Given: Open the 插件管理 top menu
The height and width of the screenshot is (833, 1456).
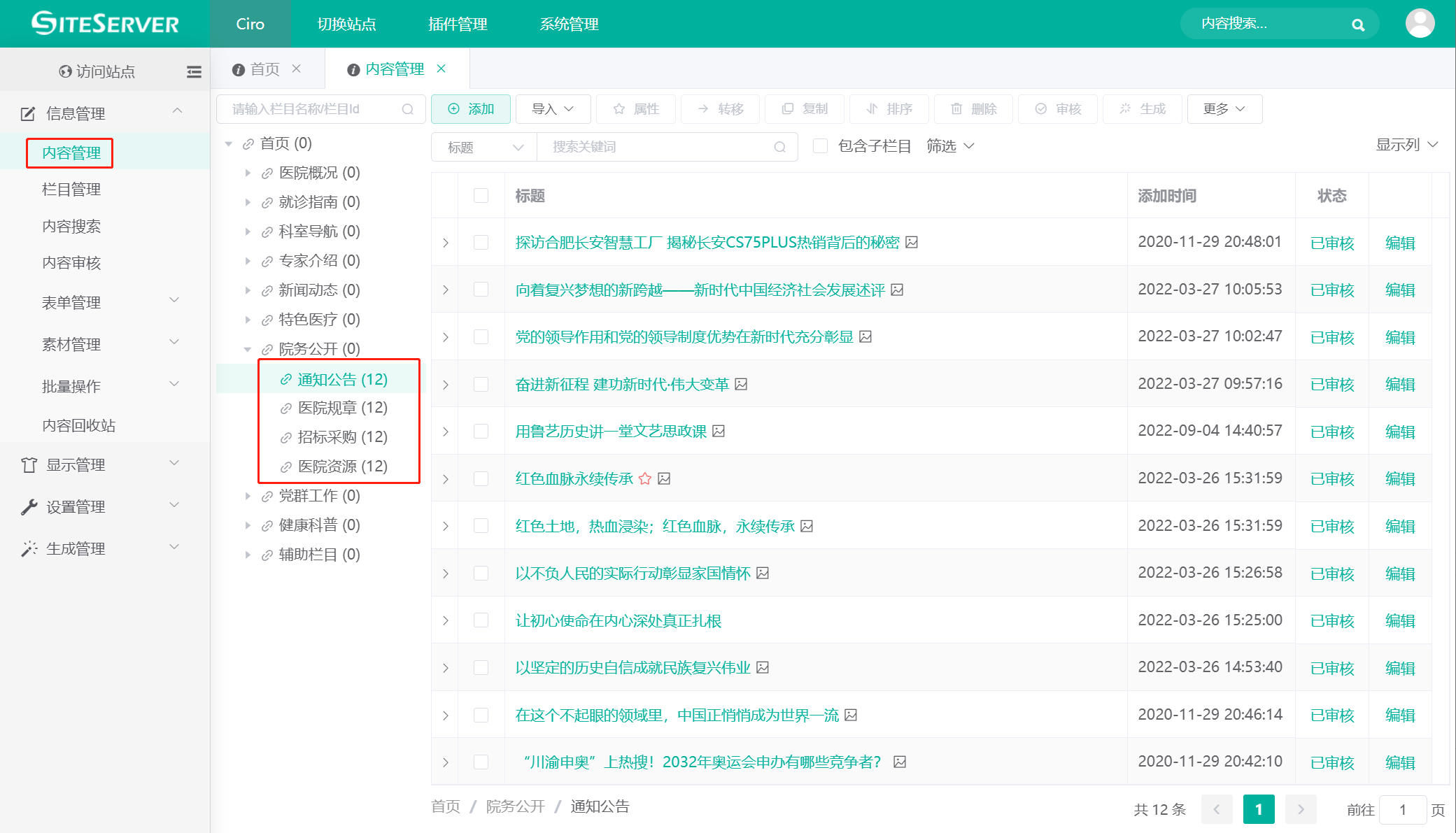Looking at the screenshot, I should [458, 24].
